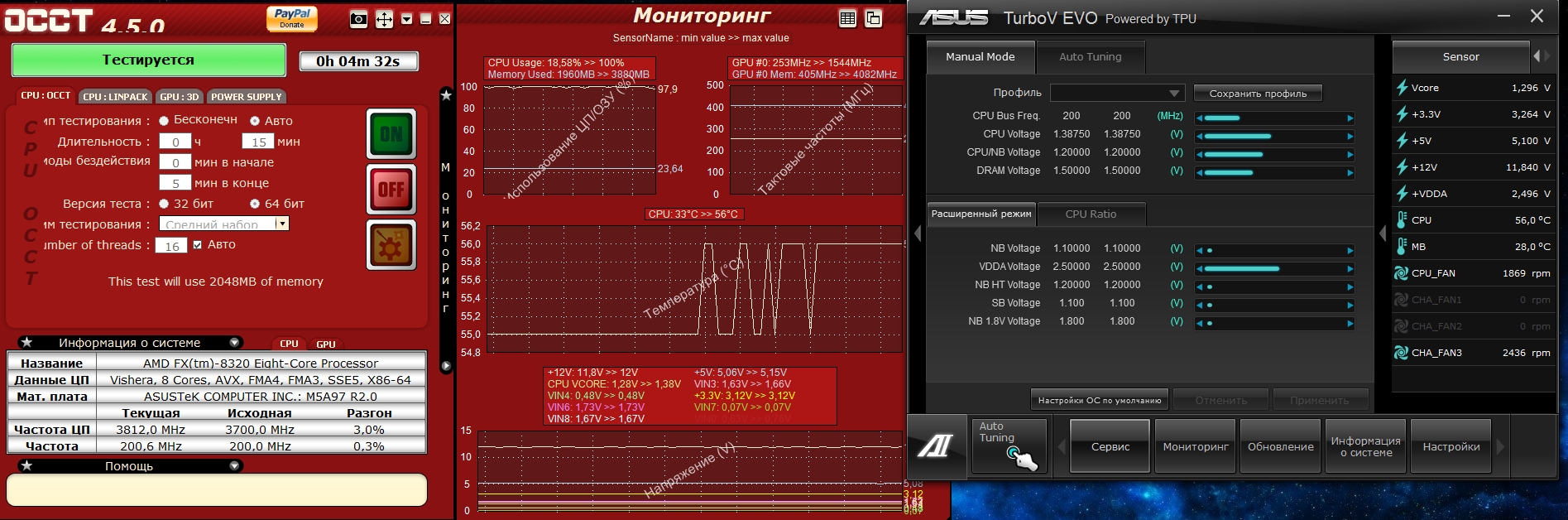Click the Vcore lightning sensor icon
The width and height of the screenshot is (1568, 520).
(x=1403, y=87)
